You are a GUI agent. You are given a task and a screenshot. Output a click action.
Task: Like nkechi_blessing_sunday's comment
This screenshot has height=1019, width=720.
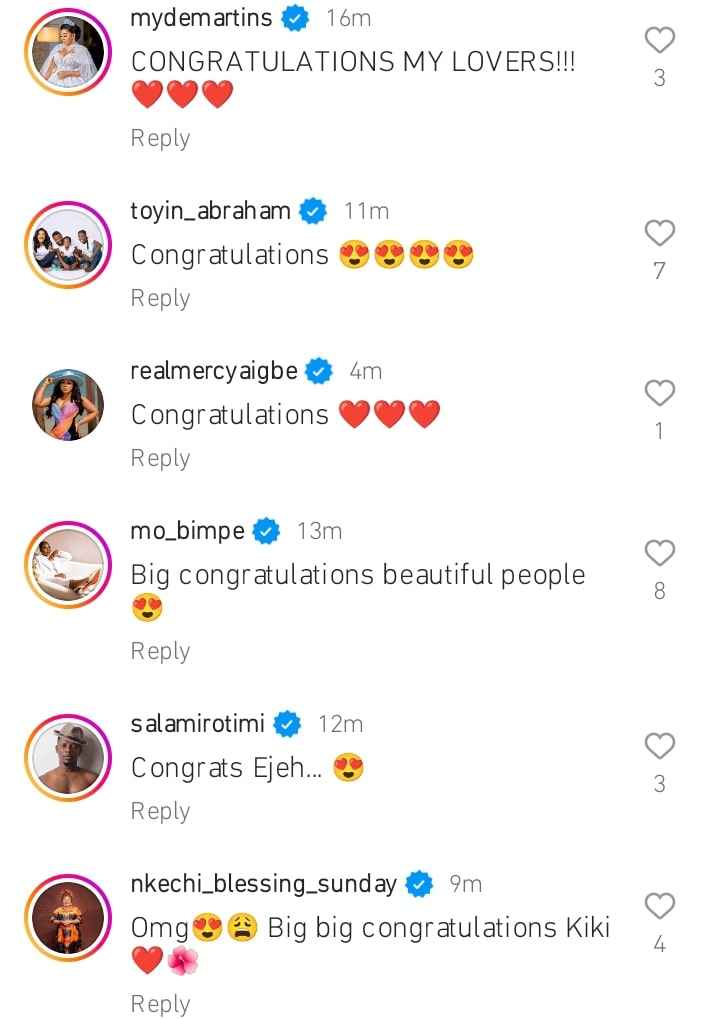[660, 905]
